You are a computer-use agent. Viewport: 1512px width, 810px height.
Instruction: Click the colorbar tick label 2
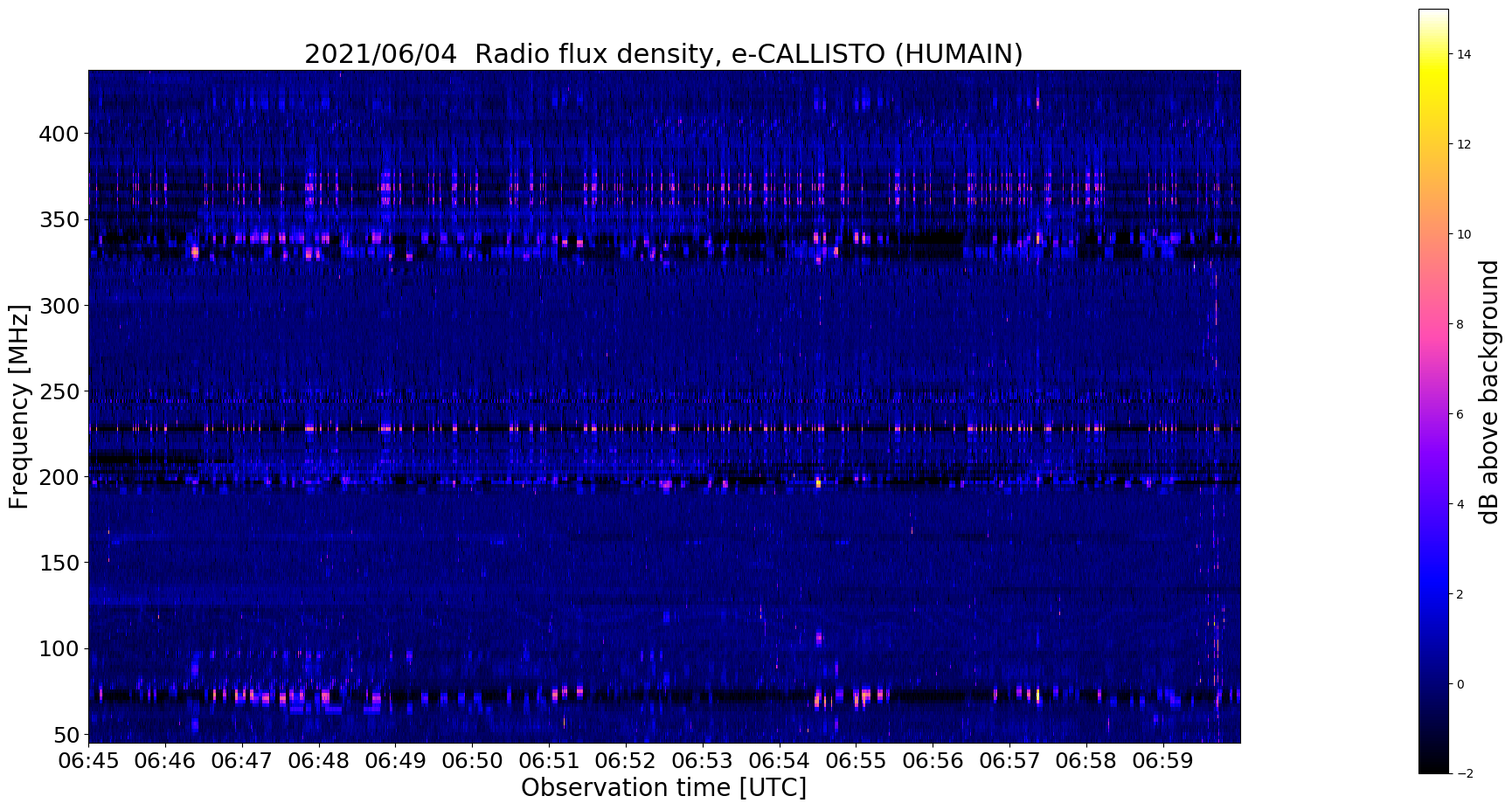(1460, 594)
